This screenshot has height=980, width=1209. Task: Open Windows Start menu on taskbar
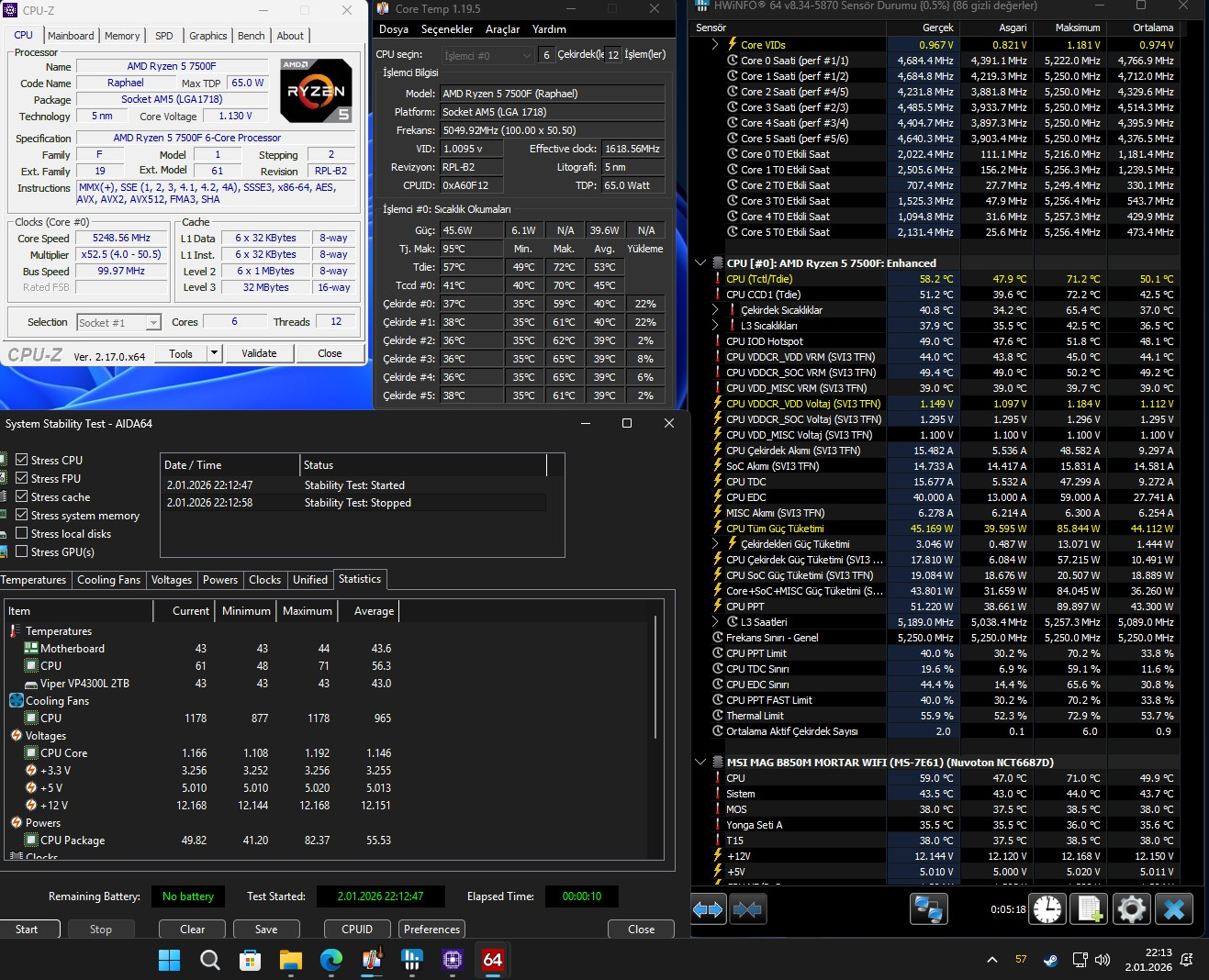(170, 960)
